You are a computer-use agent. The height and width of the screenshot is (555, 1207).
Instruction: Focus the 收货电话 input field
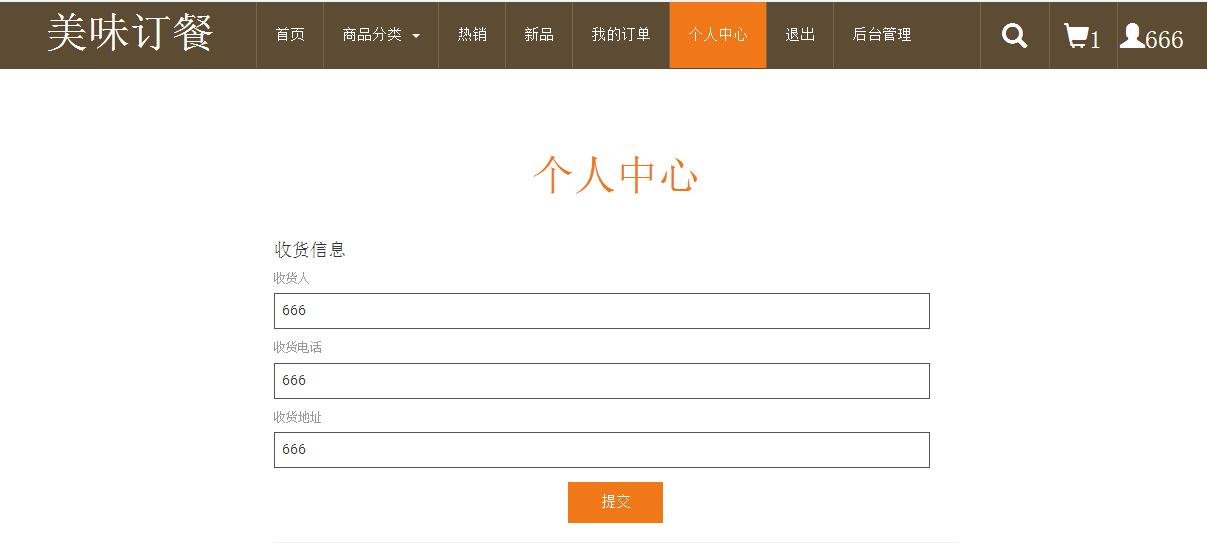[x=602, y=381]
